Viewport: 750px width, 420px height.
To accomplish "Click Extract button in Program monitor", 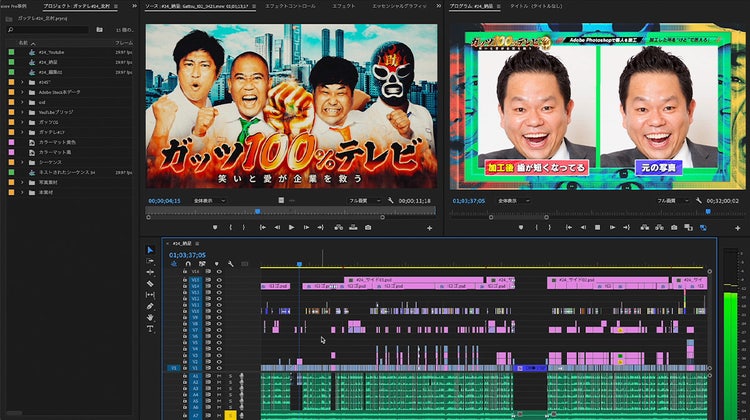I will (659, 228).
